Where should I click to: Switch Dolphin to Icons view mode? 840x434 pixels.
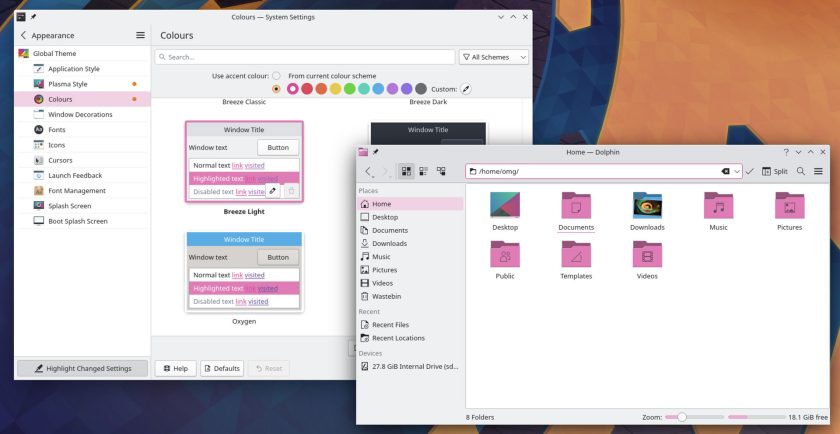click(x=407, y=171)
